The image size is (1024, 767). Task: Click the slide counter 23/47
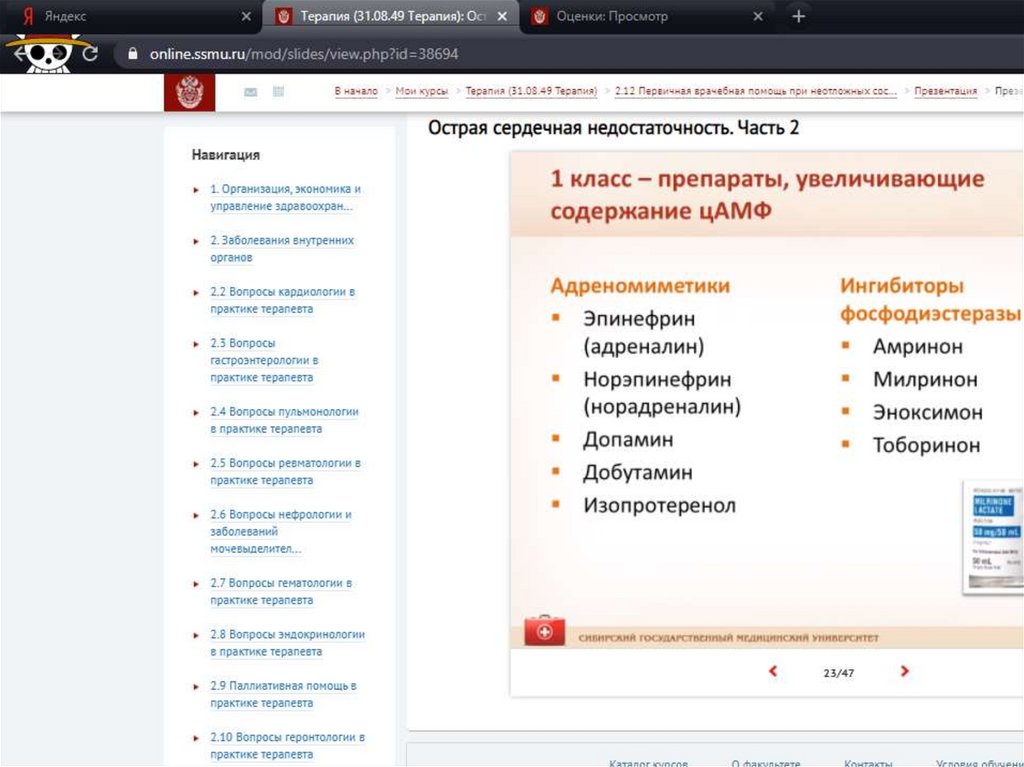pyautogui.click(x=839, y=673)
